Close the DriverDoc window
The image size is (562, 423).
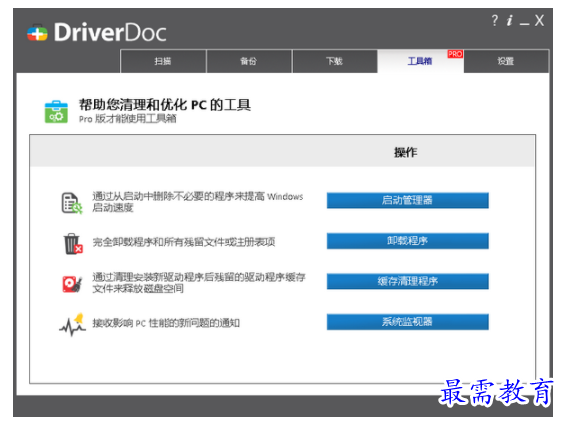[x=539, y=20]
